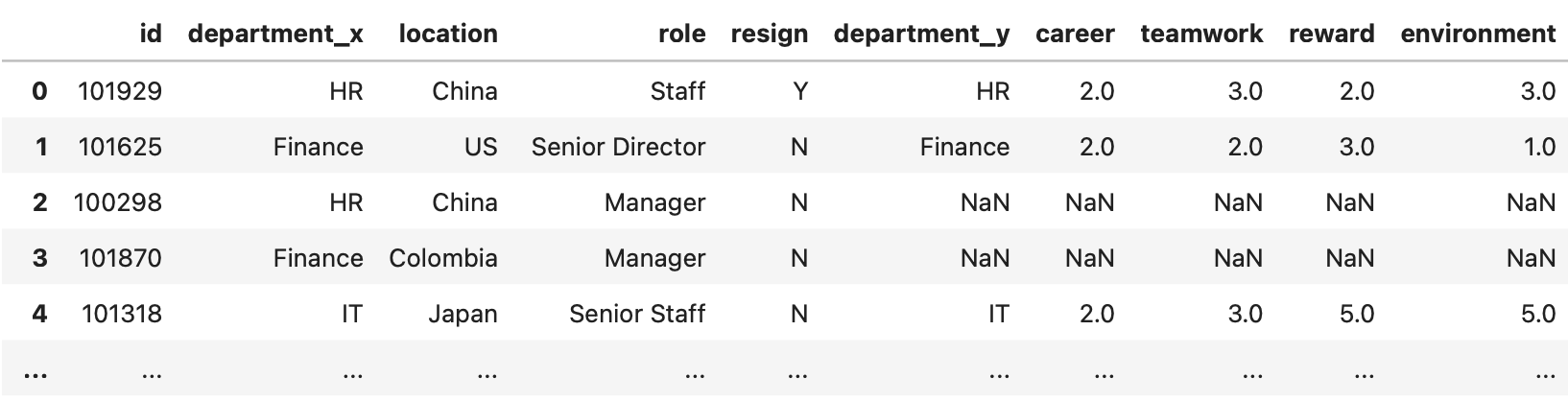1568x401 pixels.
Task: Click the reward value 5.0
Action: (1356, 314)
